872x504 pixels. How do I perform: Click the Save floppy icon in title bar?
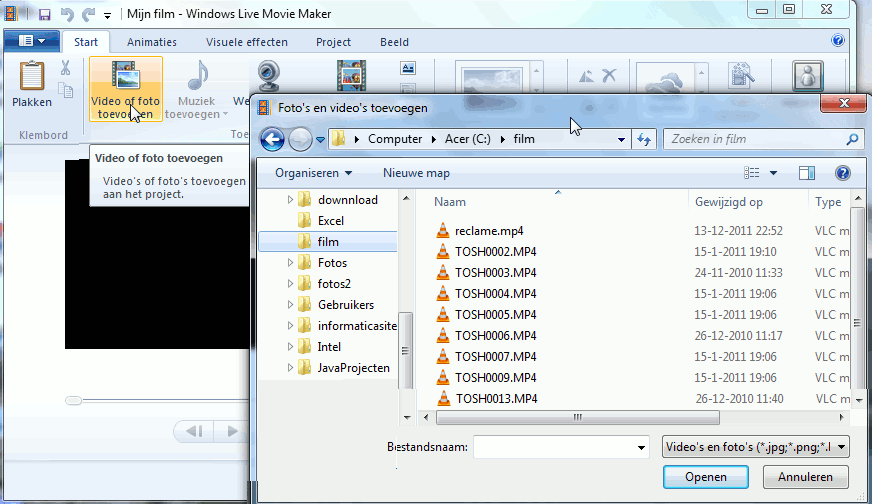pyautogui.click(x=44, y=14)
